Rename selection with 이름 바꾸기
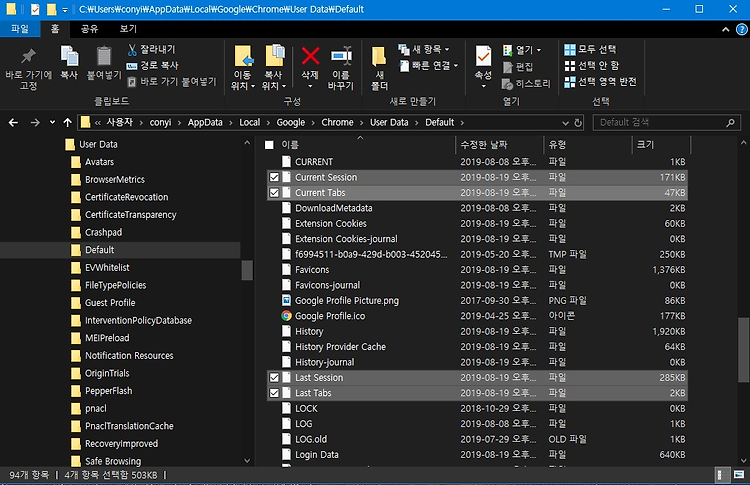Screen dimensions: 750x485 (x=341, y=68)
